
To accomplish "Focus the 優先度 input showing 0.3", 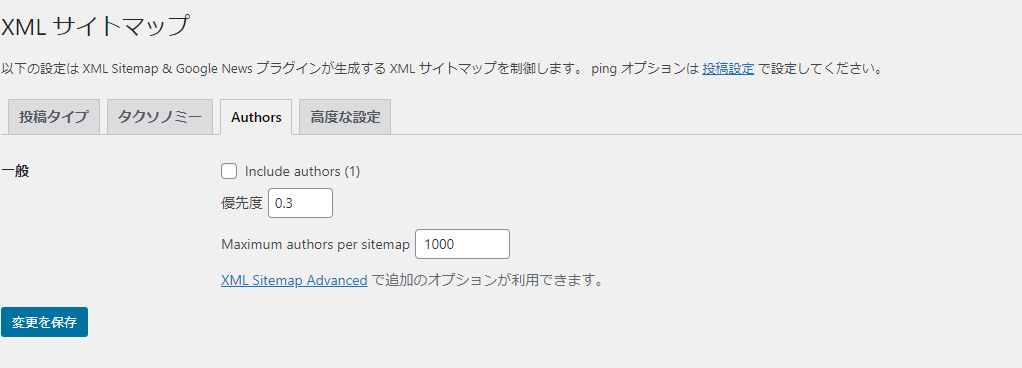I will pyautogui.click(x=300, y=203).
